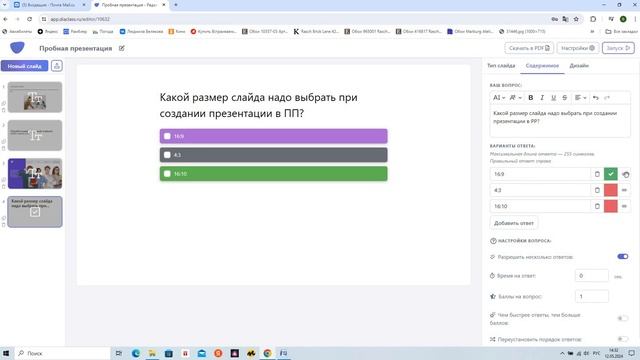Toggle strikethrough formatting
The height and width of the screenshot is (360, 640).
pos(564,98)
